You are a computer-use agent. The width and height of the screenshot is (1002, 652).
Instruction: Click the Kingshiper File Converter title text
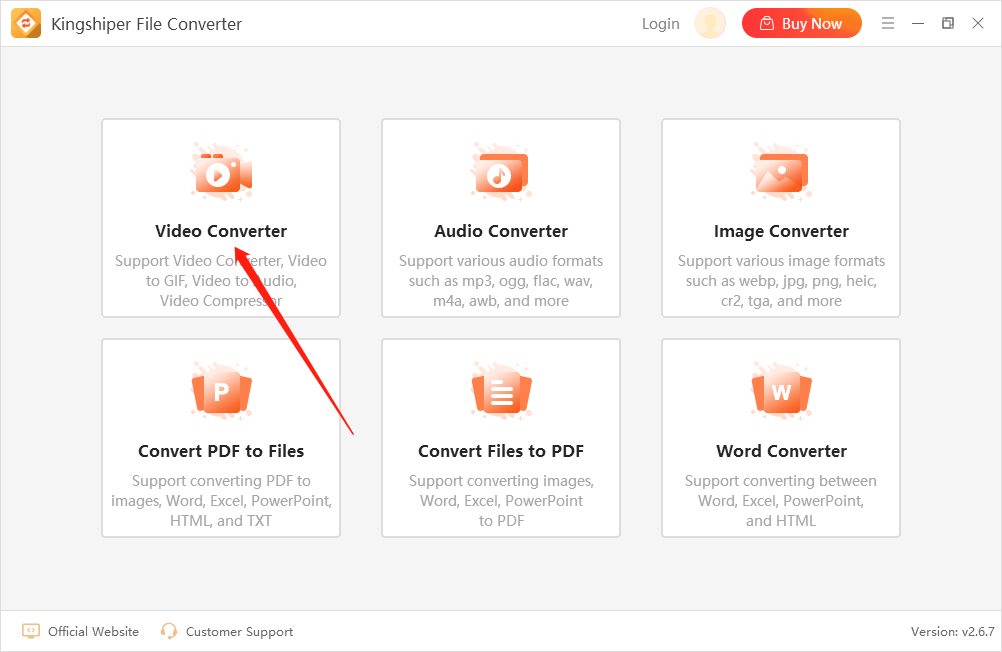[x=146, y=24]
